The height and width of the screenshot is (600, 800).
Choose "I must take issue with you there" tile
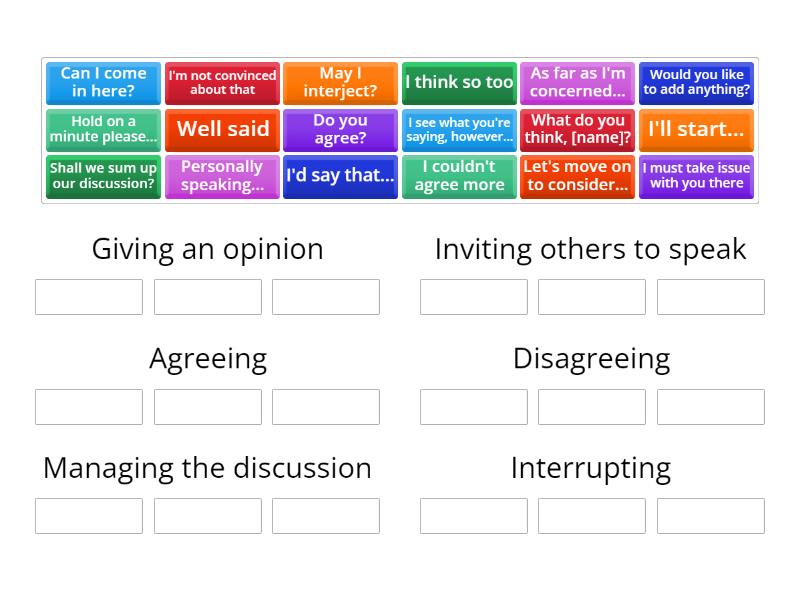coord(696,176)
